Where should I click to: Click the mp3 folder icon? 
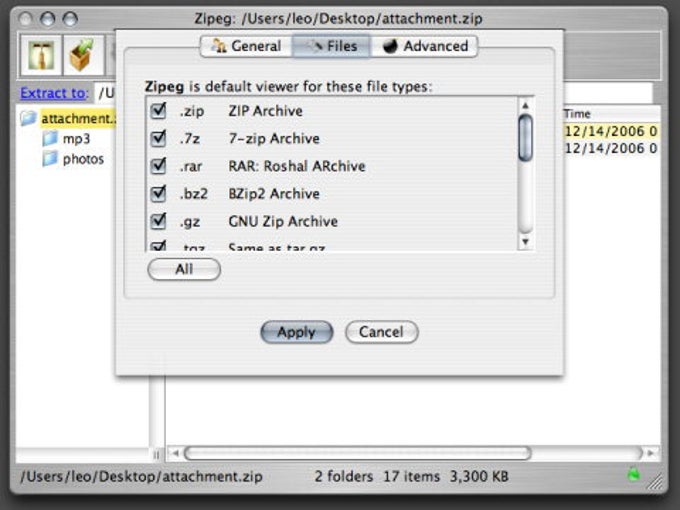(50, 138)
